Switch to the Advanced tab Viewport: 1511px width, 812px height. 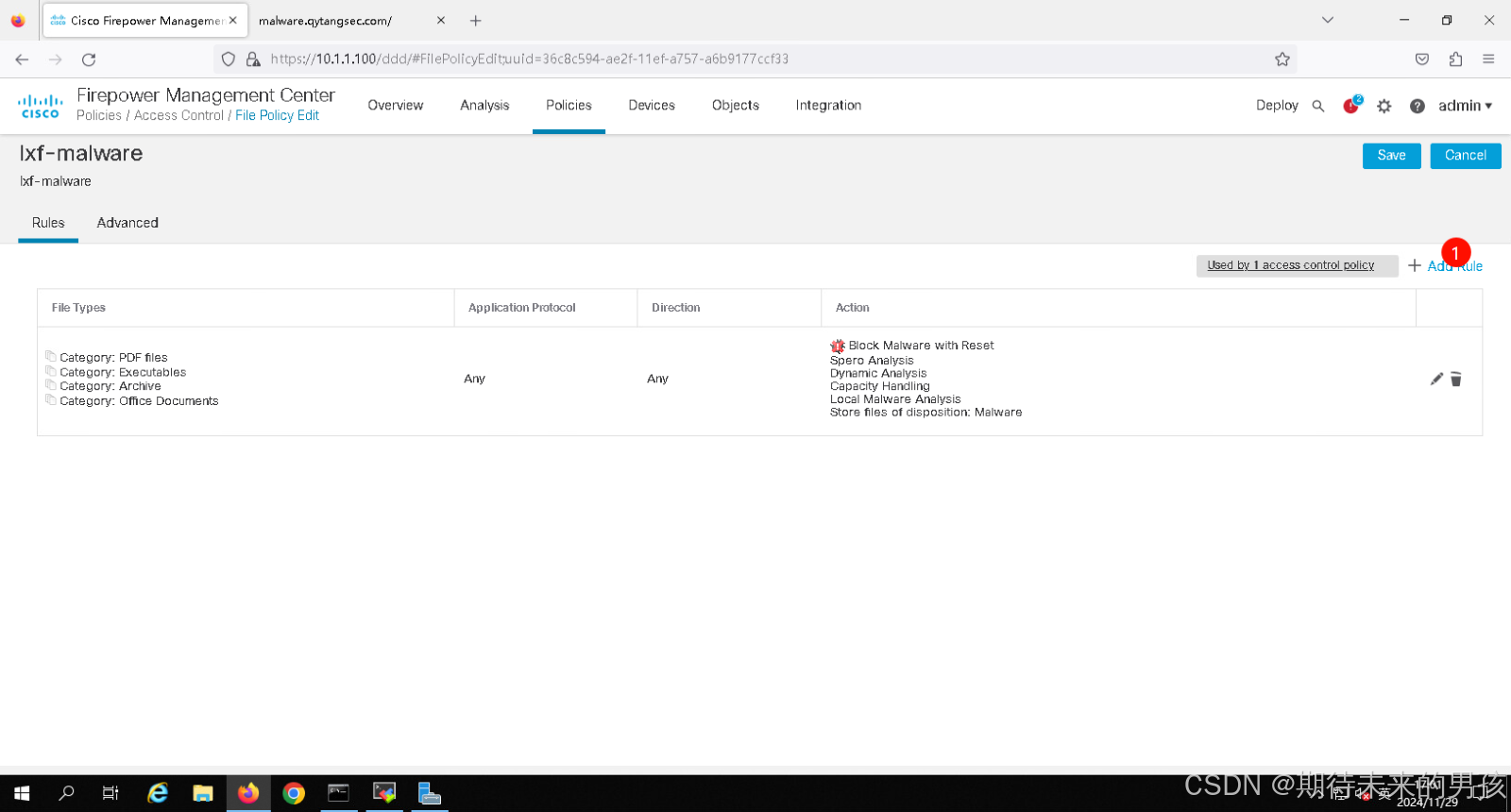click(x=127, y=223)
